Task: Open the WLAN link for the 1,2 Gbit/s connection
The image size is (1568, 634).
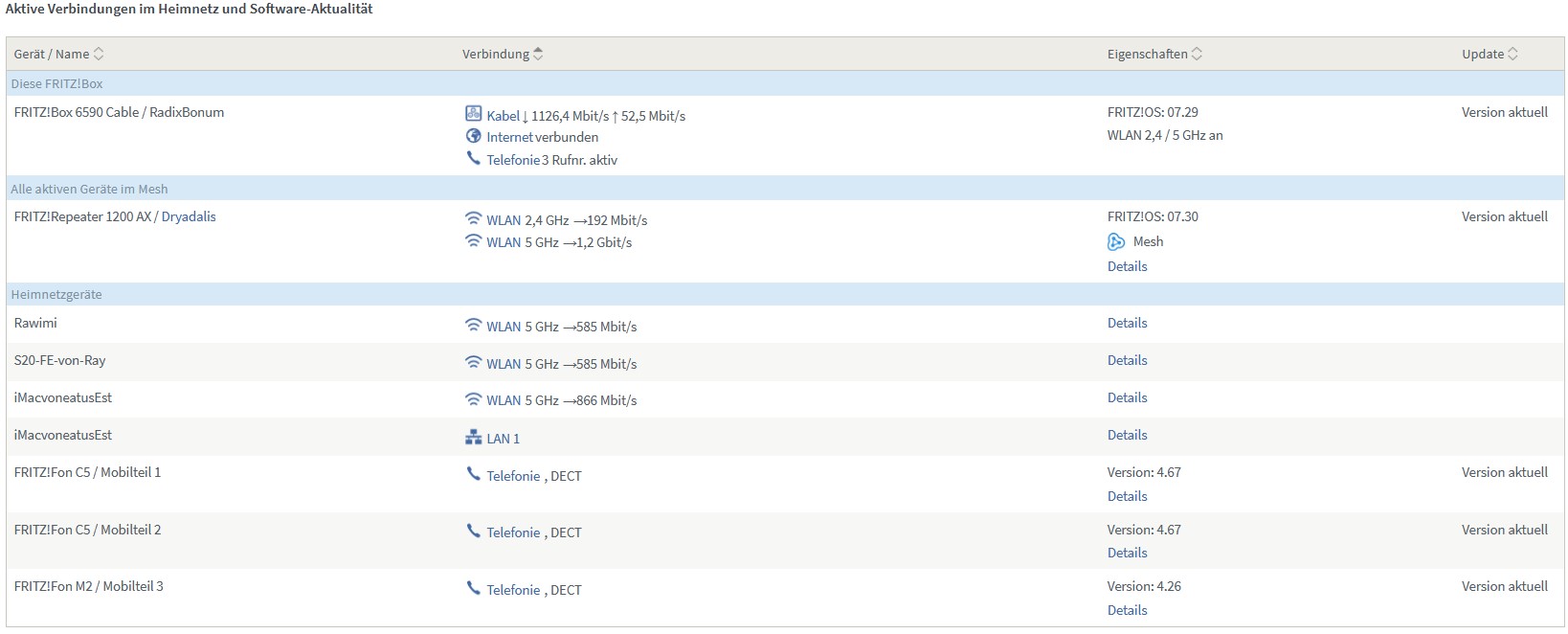Action: point(503,242)
